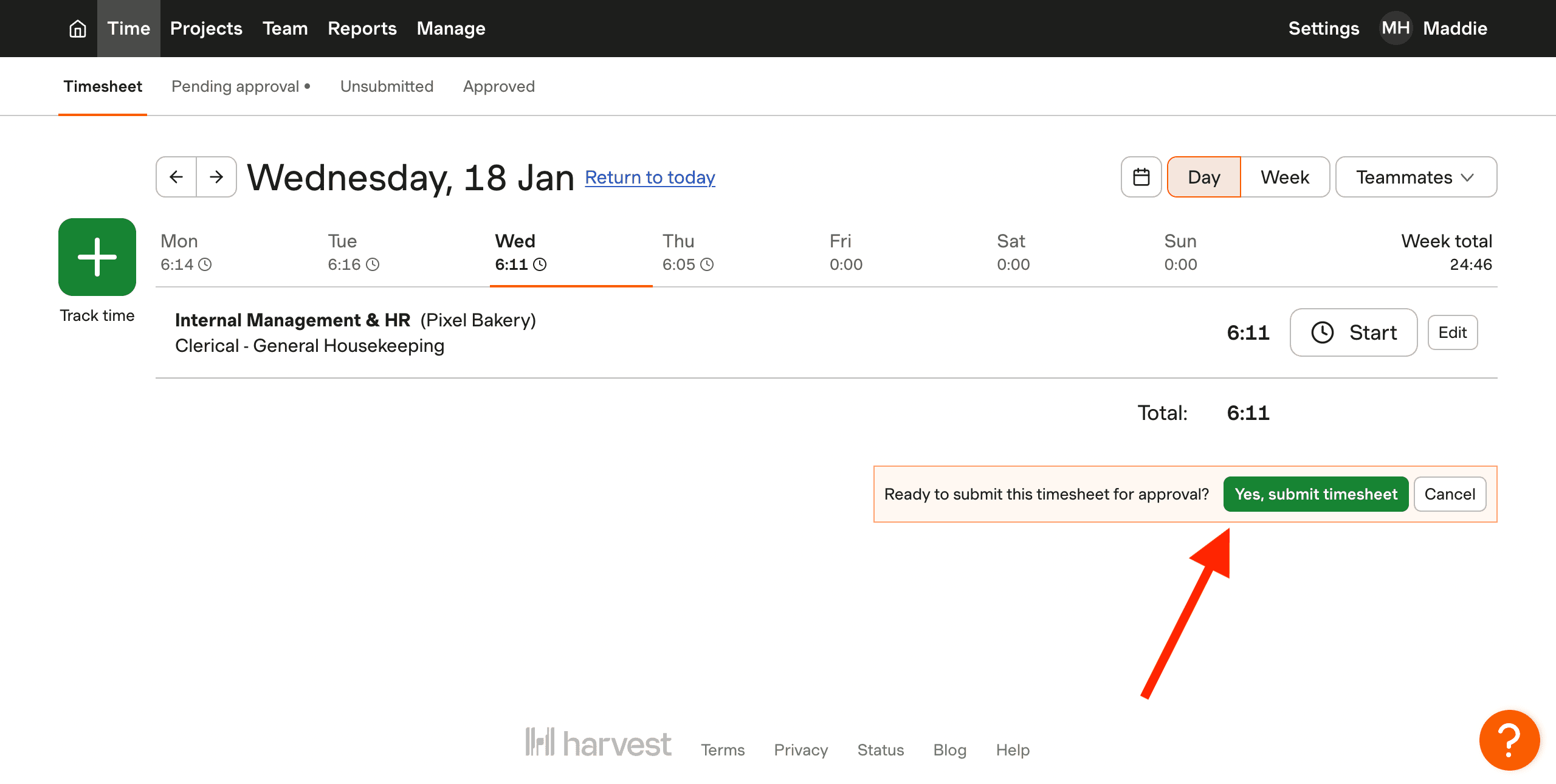Screen dimensions: 1556x784
Task: Open Terms footer link
Action: (x=722, y=750)
